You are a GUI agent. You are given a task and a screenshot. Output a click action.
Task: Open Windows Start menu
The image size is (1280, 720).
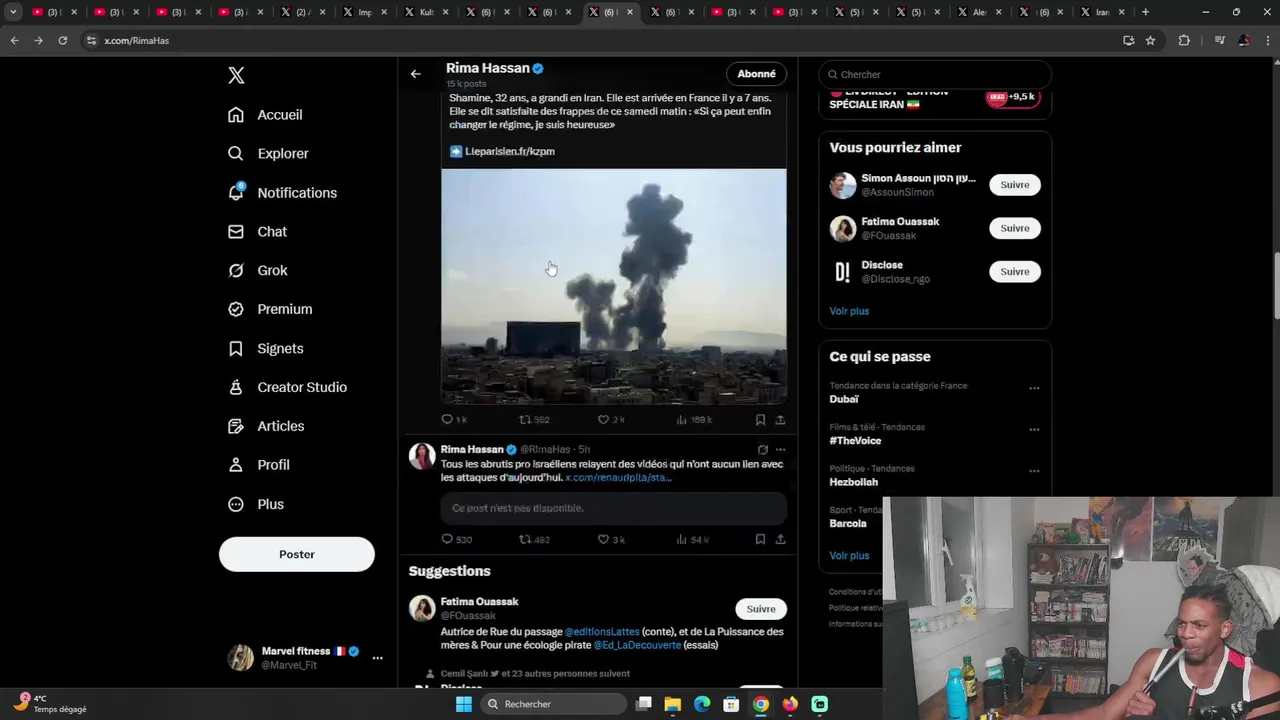[x=463, y=704]
